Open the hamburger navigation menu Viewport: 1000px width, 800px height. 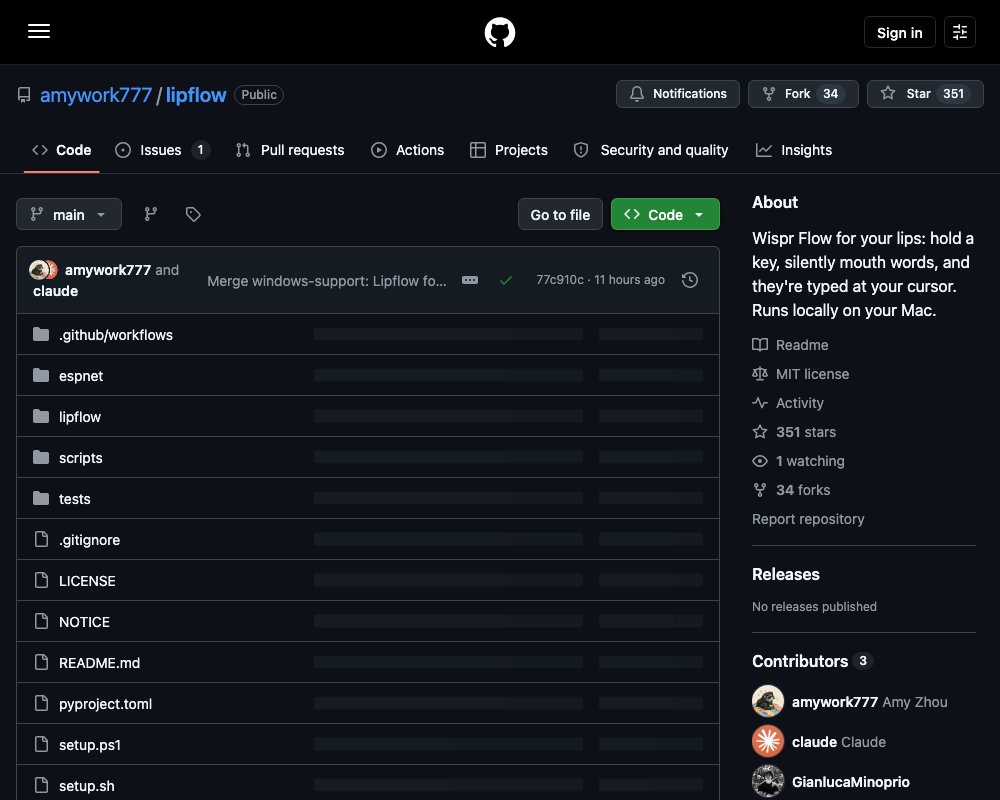pyautogui.click(x=39, y=31)
